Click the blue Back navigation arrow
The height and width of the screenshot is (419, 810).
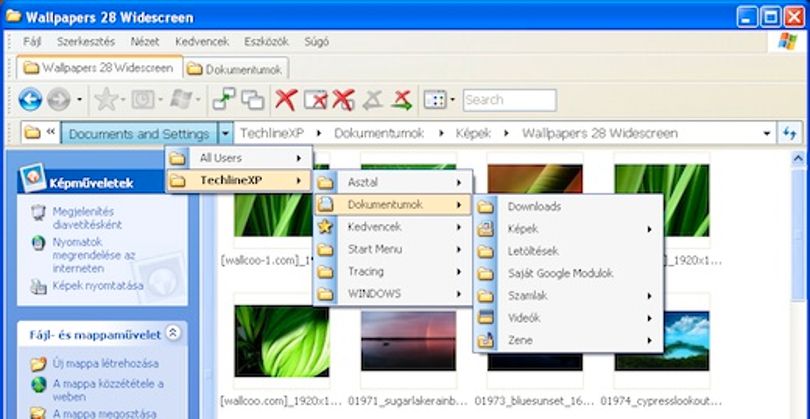click(30, 99)
